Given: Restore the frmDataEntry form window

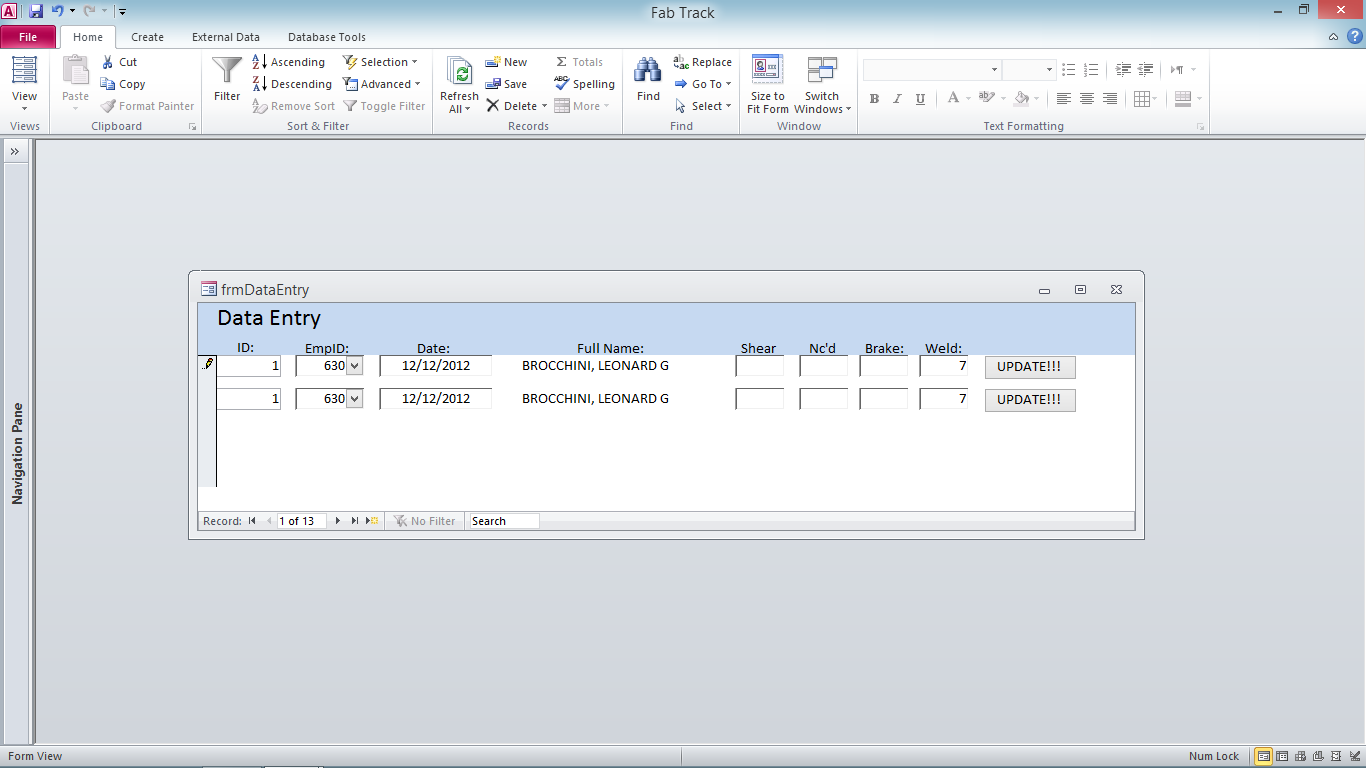Looking at the screenshot, I should tap(1080, 290).
